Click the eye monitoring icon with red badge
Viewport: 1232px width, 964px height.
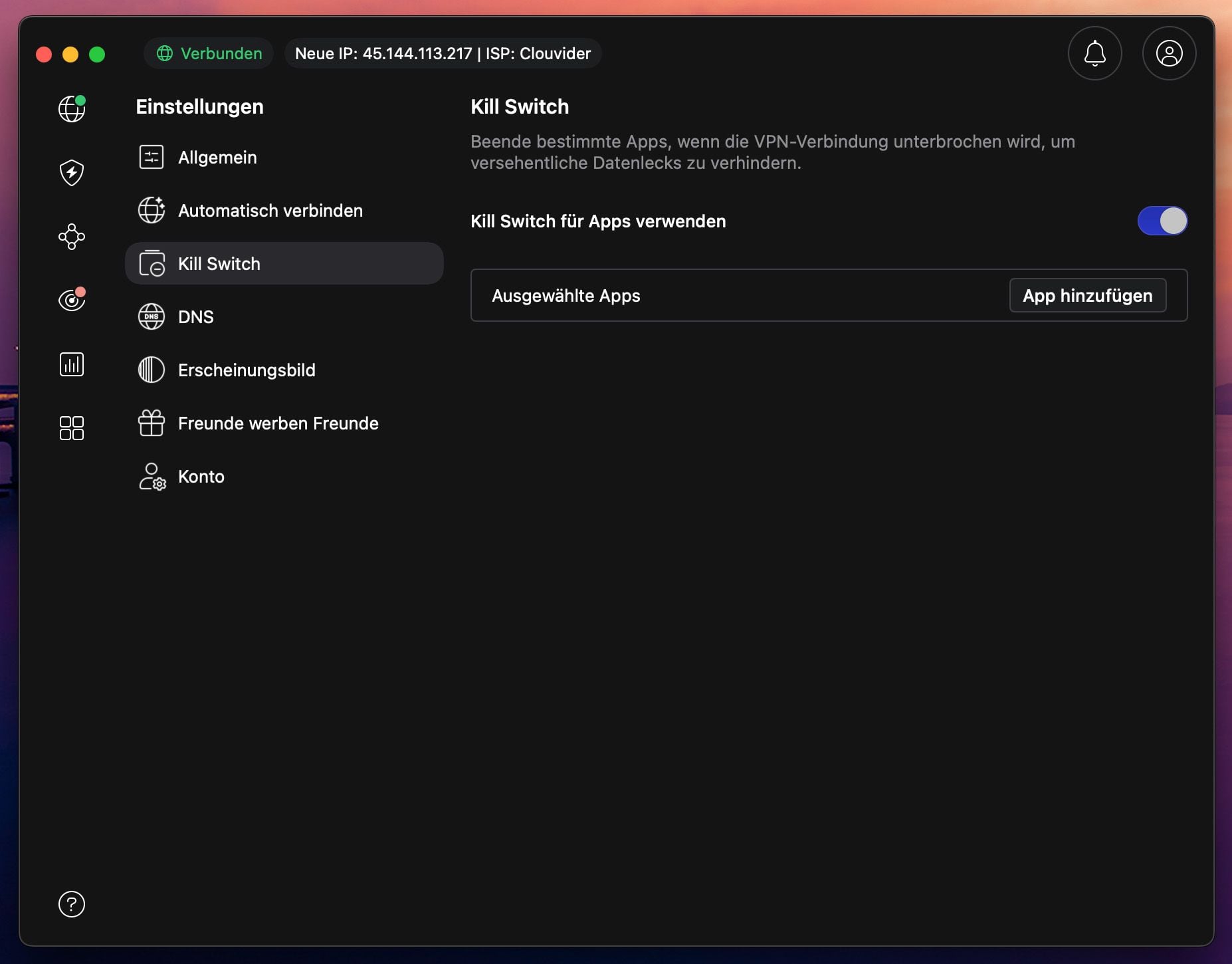(72, 299)
